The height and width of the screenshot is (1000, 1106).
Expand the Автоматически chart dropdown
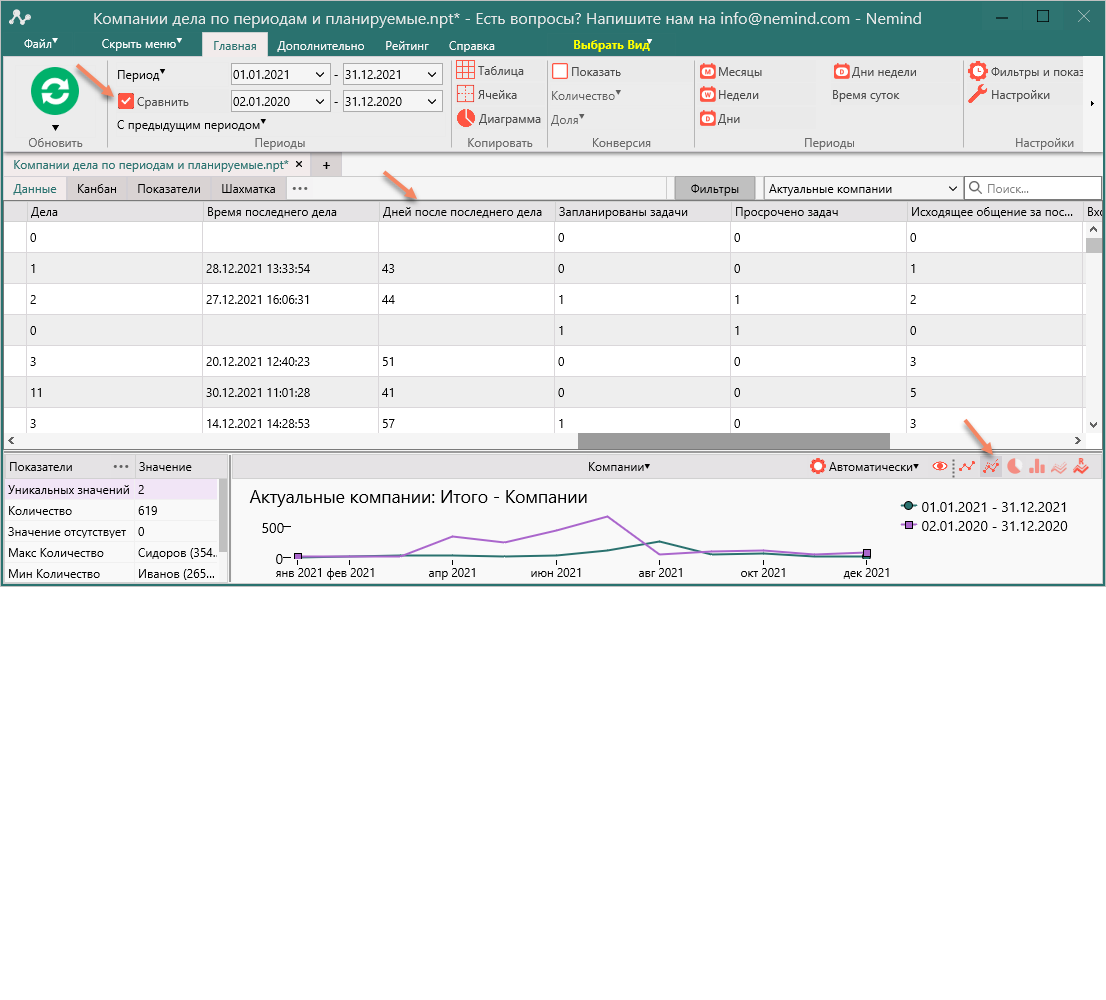(865, 467)
